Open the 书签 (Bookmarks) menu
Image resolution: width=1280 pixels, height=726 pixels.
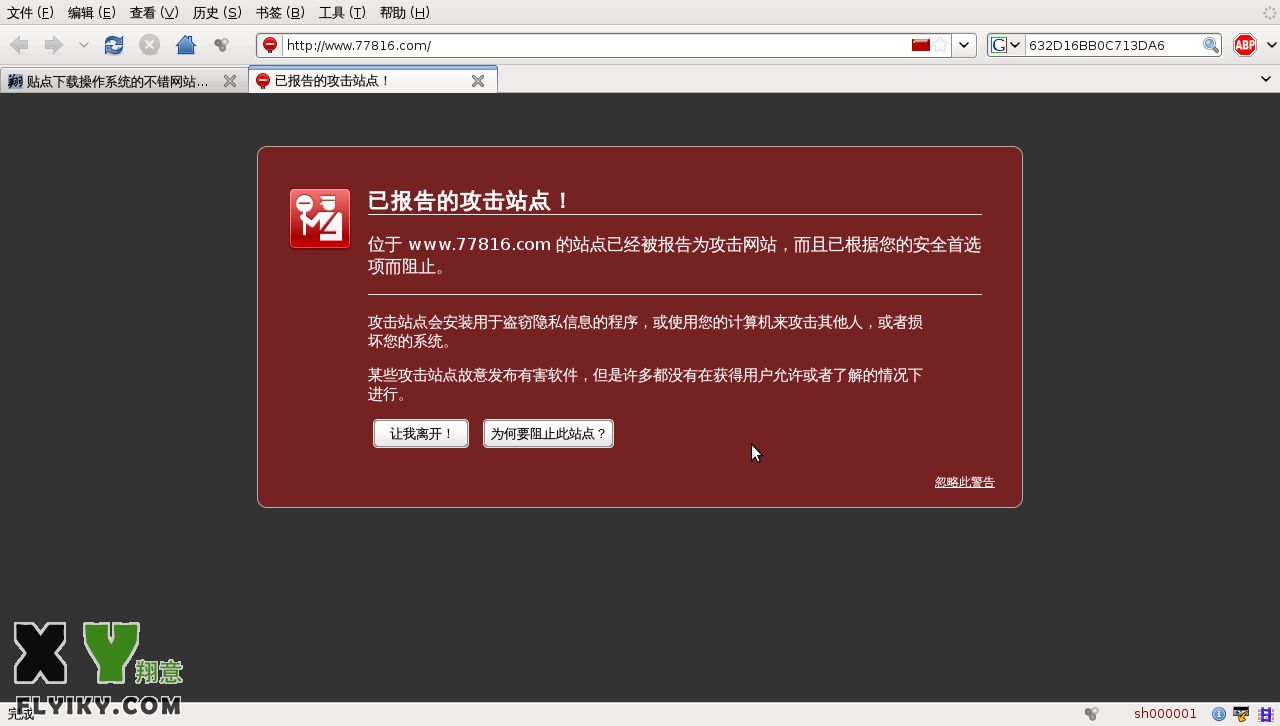280,12
